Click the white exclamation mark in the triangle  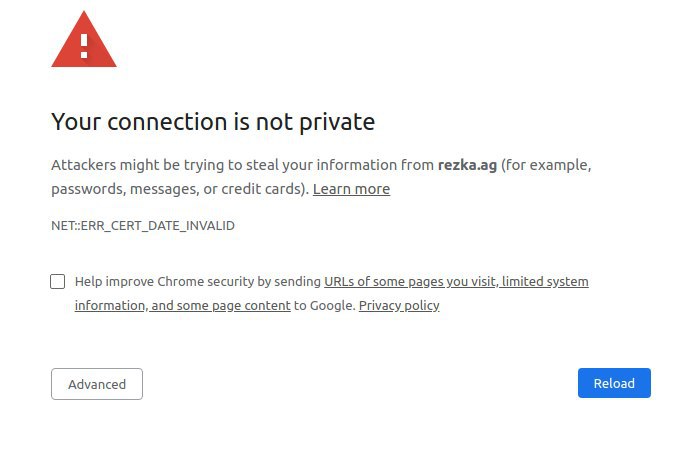click(x=84, y=47)
